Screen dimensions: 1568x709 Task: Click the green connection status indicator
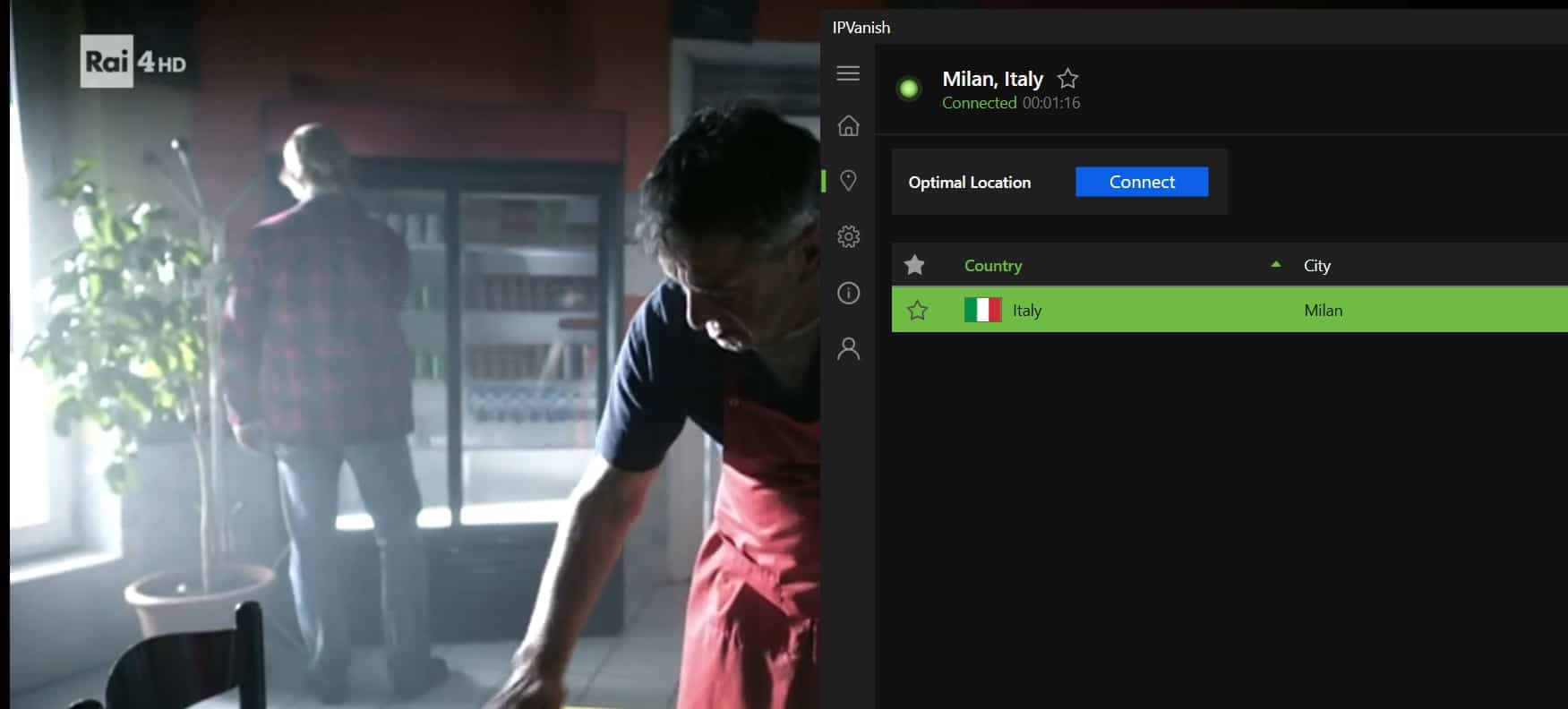(909, 89)
